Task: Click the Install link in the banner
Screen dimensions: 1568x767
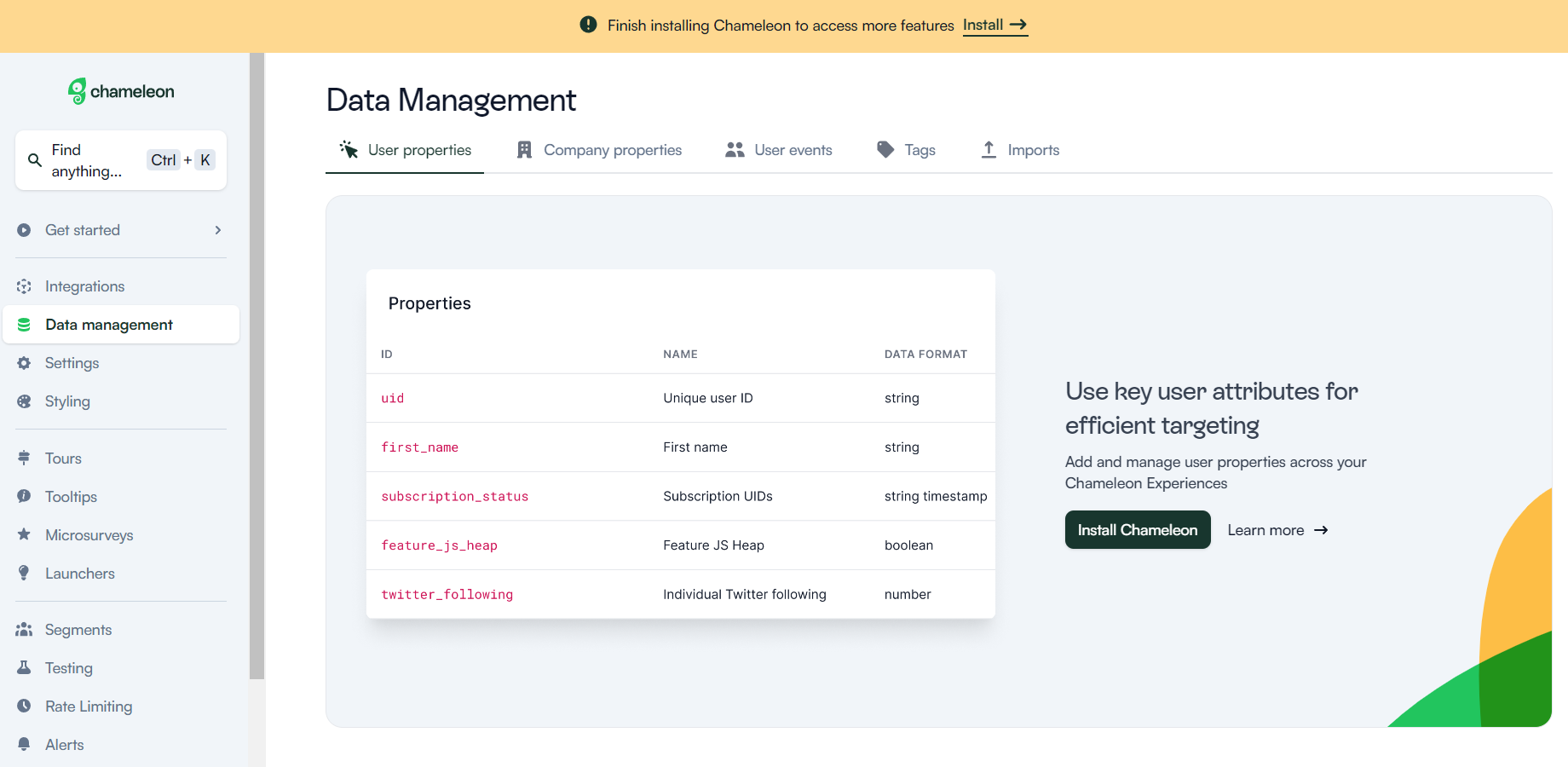Action: pyautogui.click(x=995, y=26)
